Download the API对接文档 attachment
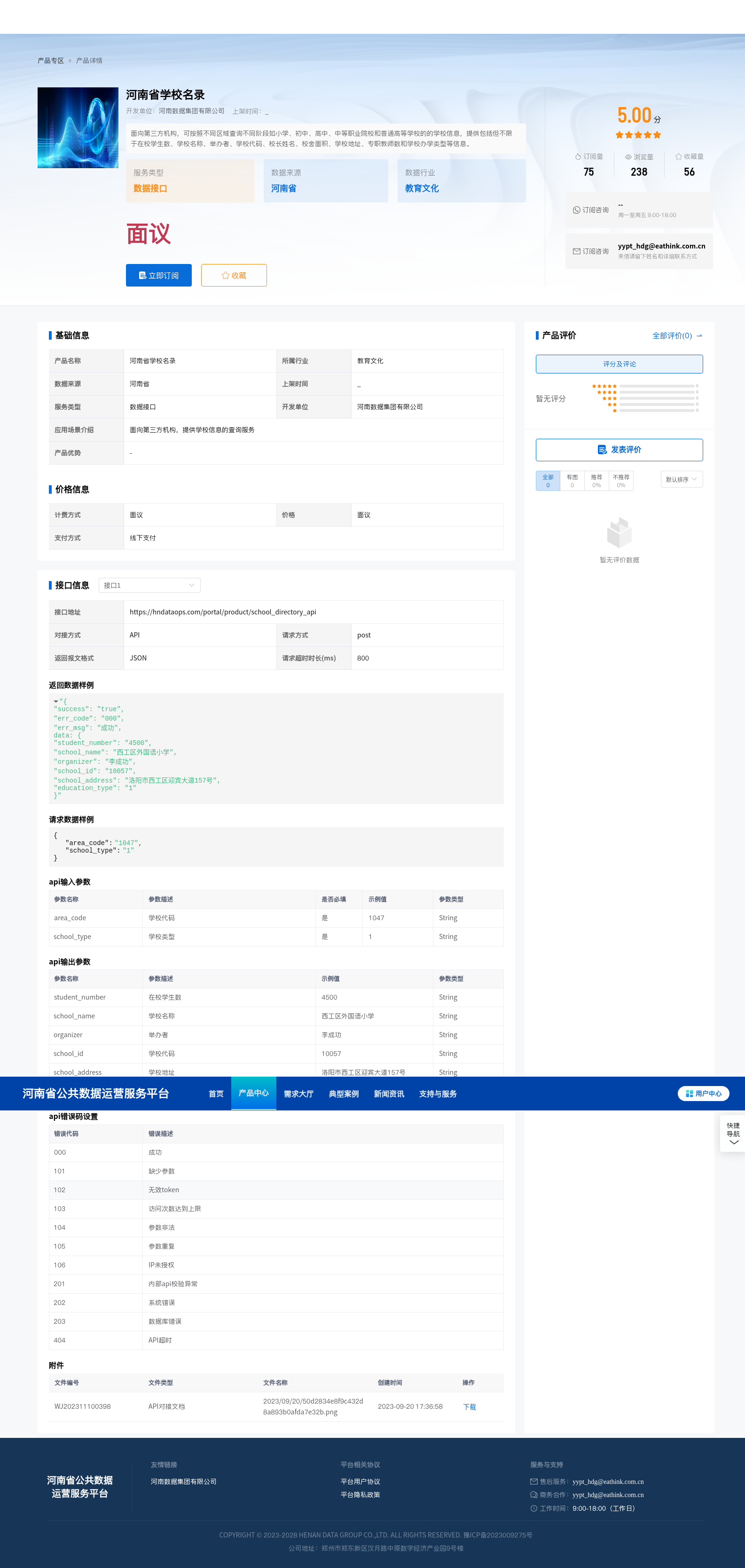Viewport: 745px width, 1568px height. click(469, 1407)
